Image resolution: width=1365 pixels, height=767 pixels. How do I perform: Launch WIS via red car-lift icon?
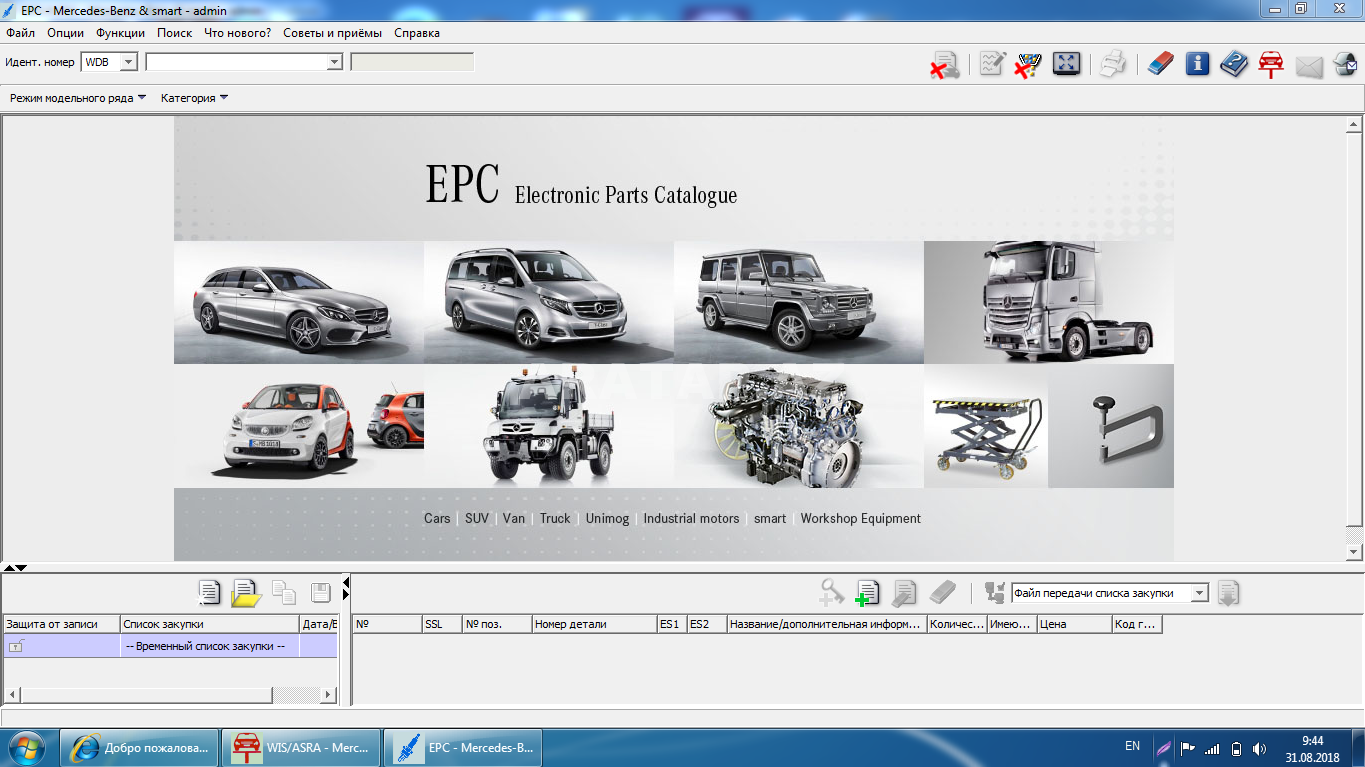pyautogui.click(x=1271, y=65)
